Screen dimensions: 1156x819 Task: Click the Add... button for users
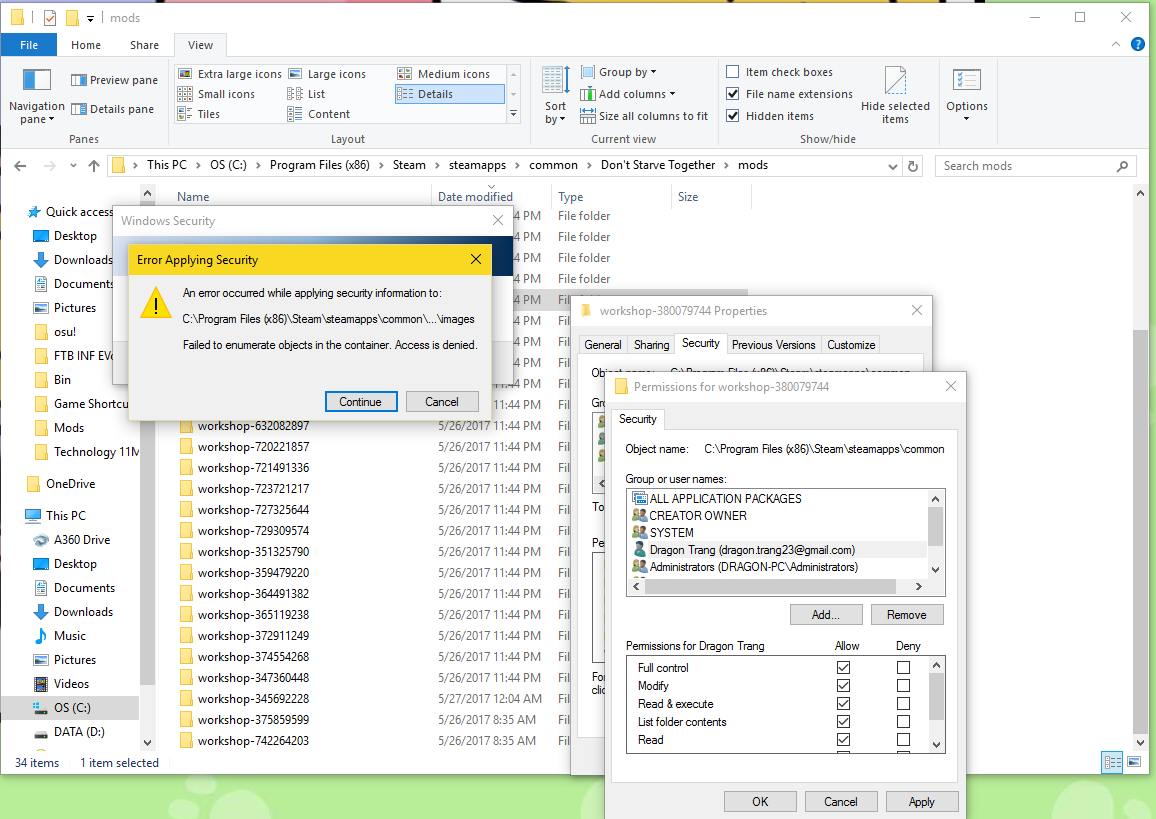coord(825,615)
